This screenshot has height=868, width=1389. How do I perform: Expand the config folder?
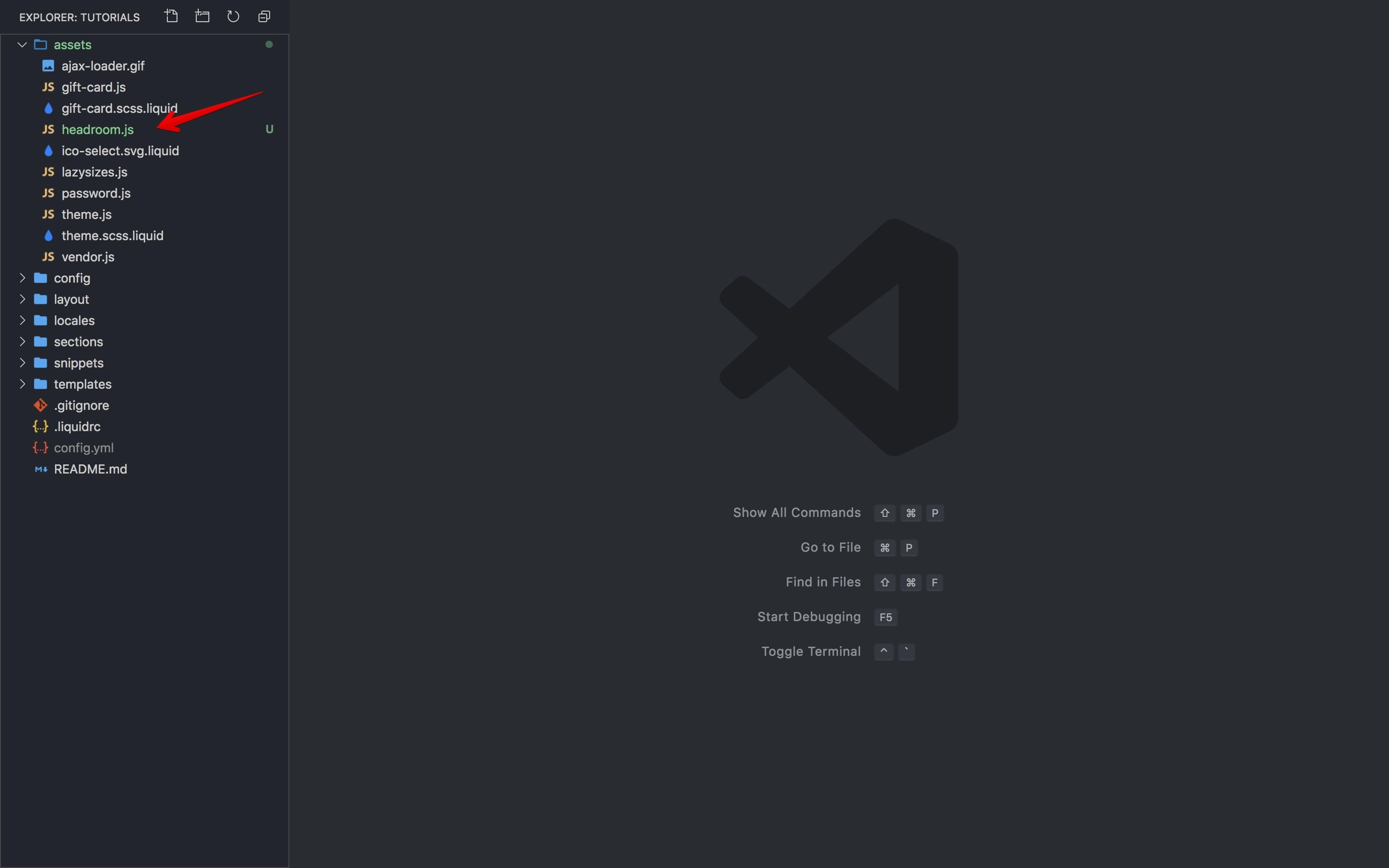tap(22, 278)
